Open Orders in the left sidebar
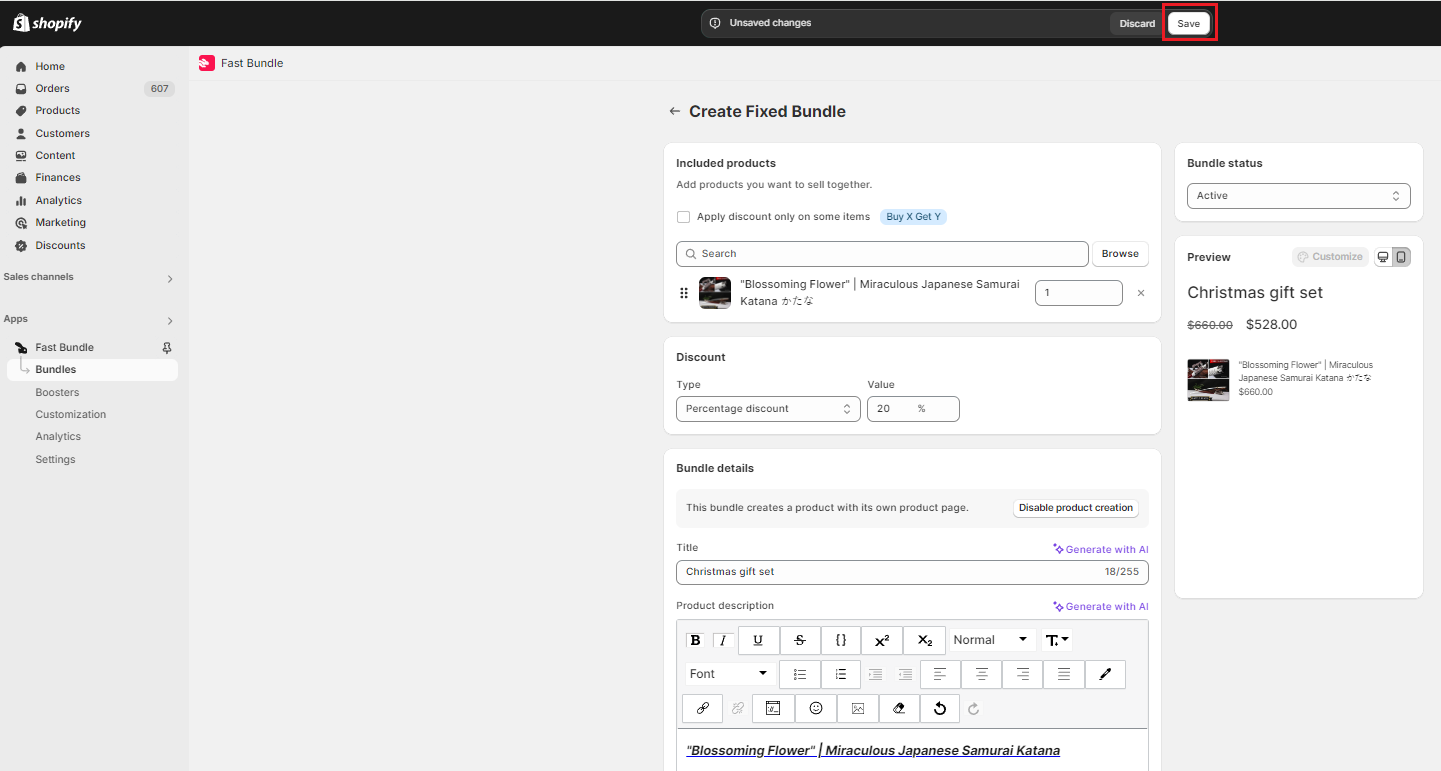The image size is (1441, 771). click(53, 89)
